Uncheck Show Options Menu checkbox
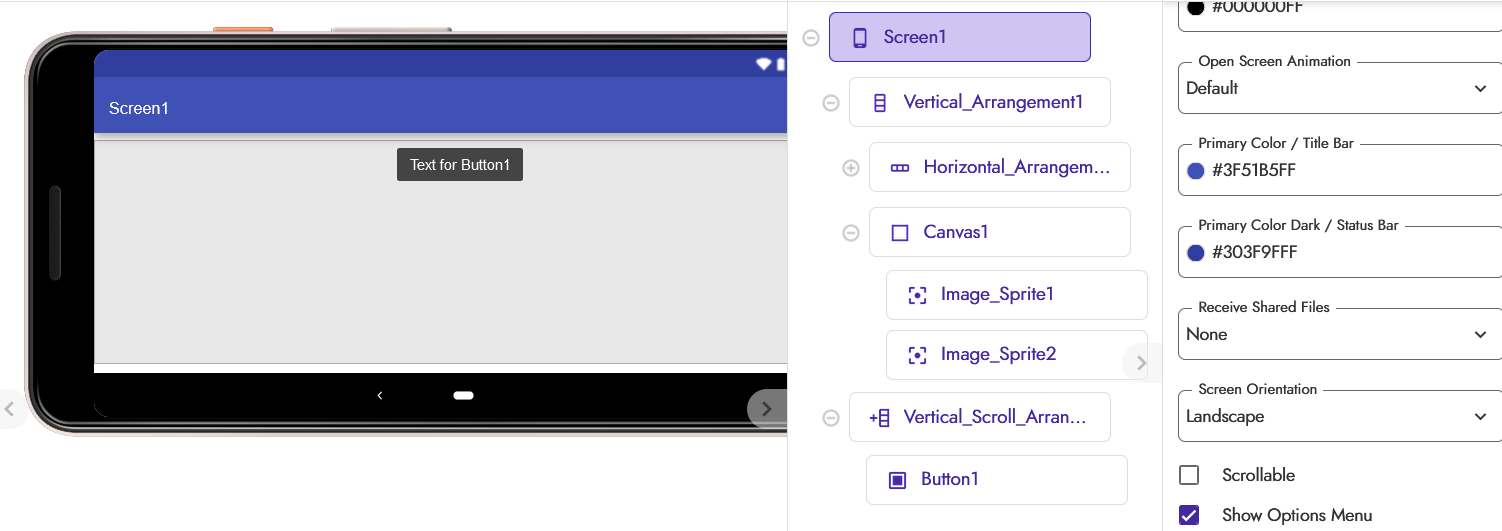 (x=1189, y=515)
